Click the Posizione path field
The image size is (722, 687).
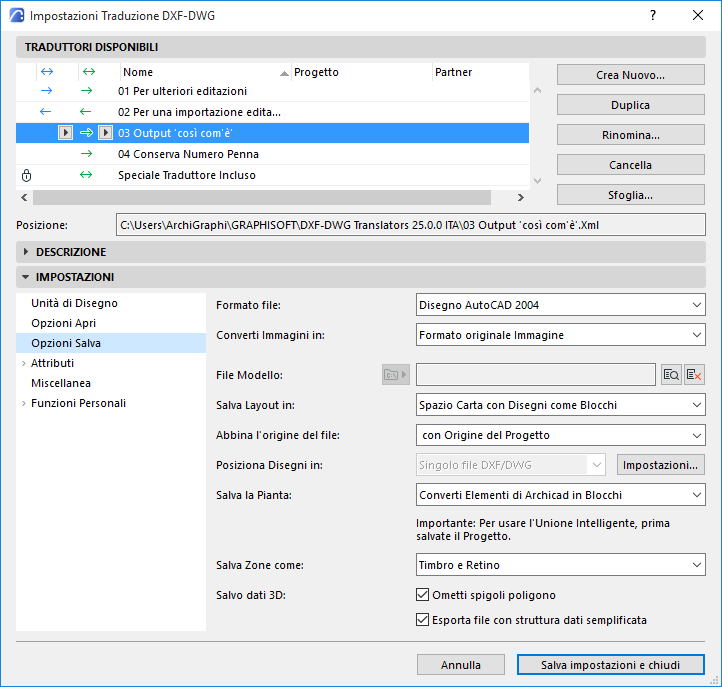click(410, 225)
